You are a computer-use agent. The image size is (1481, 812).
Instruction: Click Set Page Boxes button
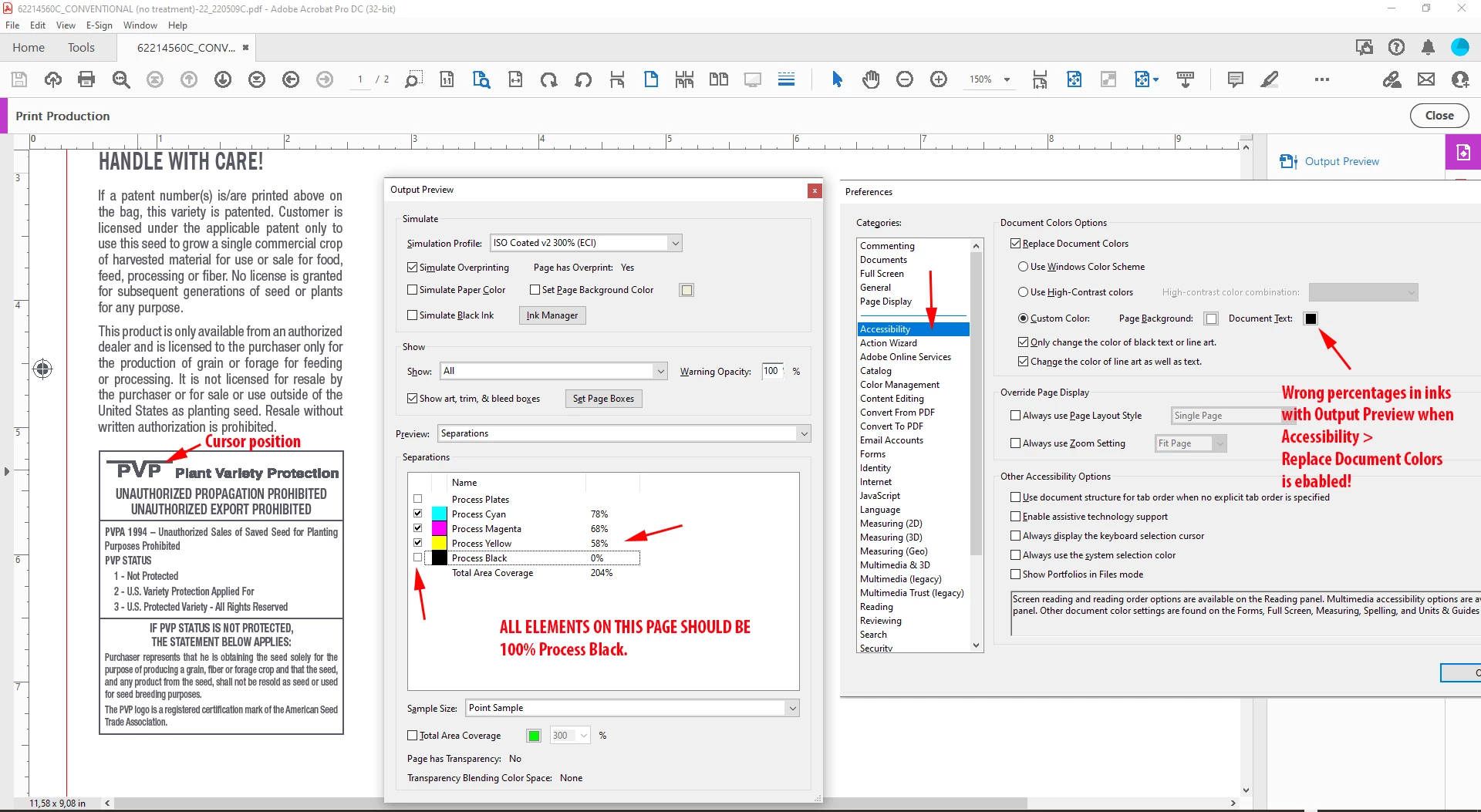point(604,399)
